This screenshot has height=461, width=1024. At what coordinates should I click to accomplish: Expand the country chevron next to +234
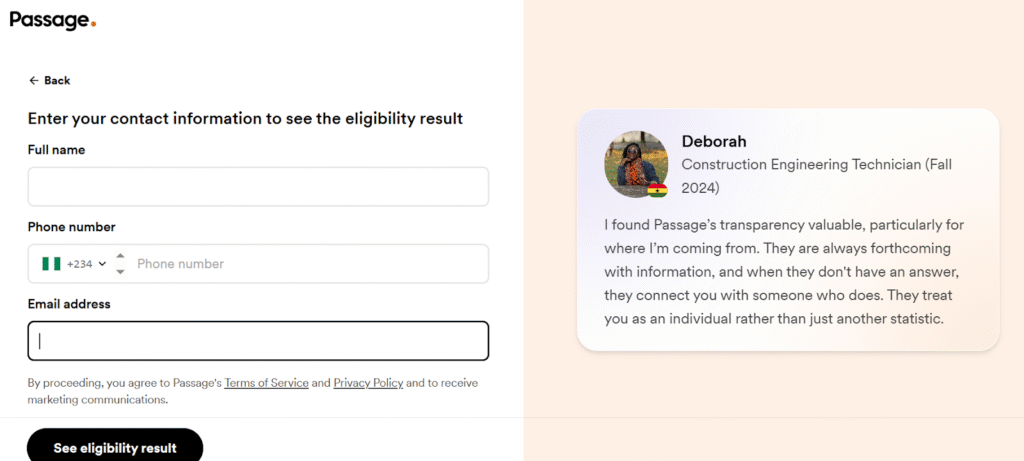pyautogui.click(x=102, y=264)
